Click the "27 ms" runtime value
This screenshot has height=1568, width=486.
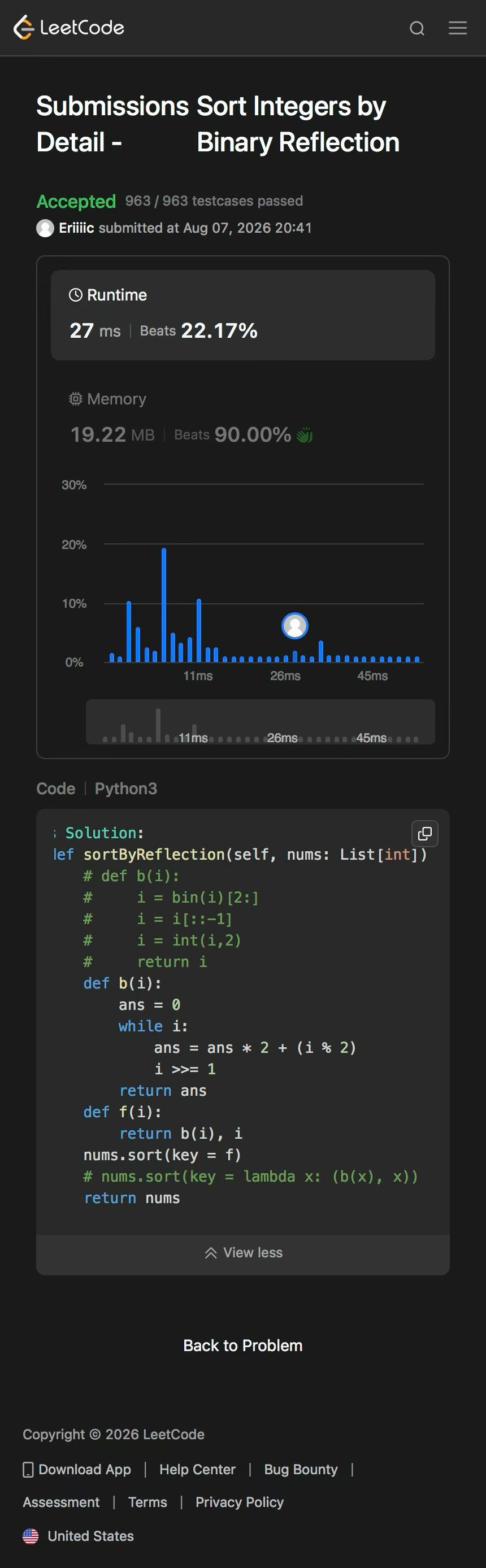(95, 330)
